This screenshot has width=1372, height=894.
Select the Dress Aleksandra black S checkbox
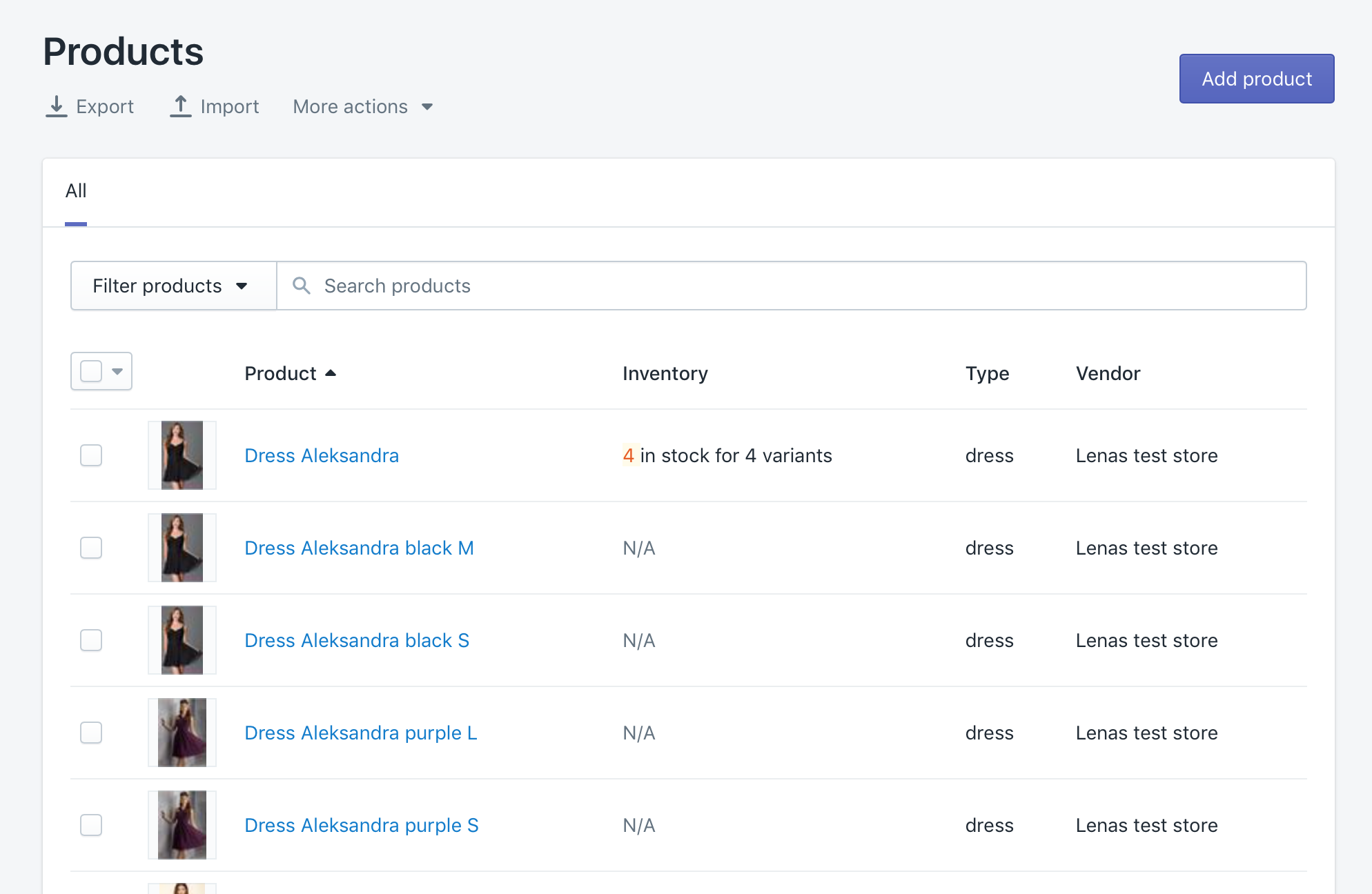point(91,640)
